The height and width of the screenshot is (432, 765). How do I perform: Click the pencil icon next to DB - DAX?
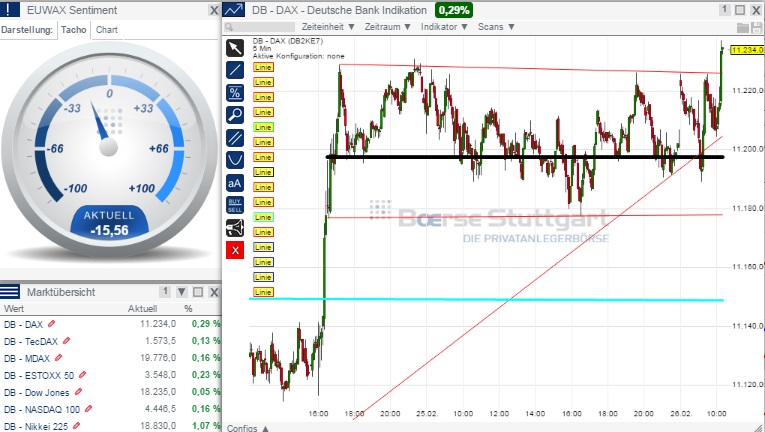tap(51, 323)
